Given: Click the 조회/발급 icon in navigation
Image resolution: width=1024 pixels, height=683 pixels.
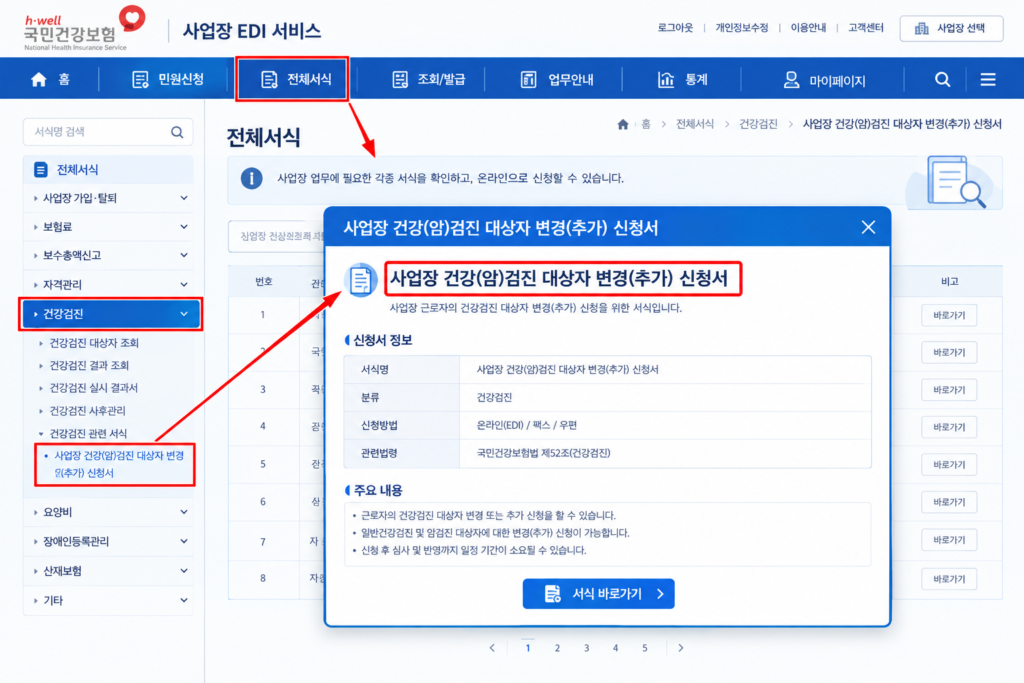Looking at the screenshot, I should pyautogui.click(x=400, y=80).
